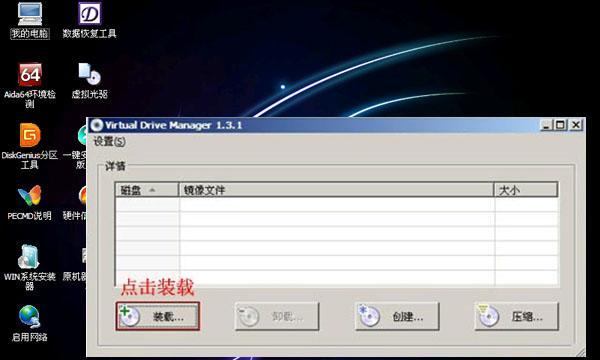Screen dimensions: 600x360
Task: Open the 启用网络 desktop icon
Action: click(x=29, y=323)
